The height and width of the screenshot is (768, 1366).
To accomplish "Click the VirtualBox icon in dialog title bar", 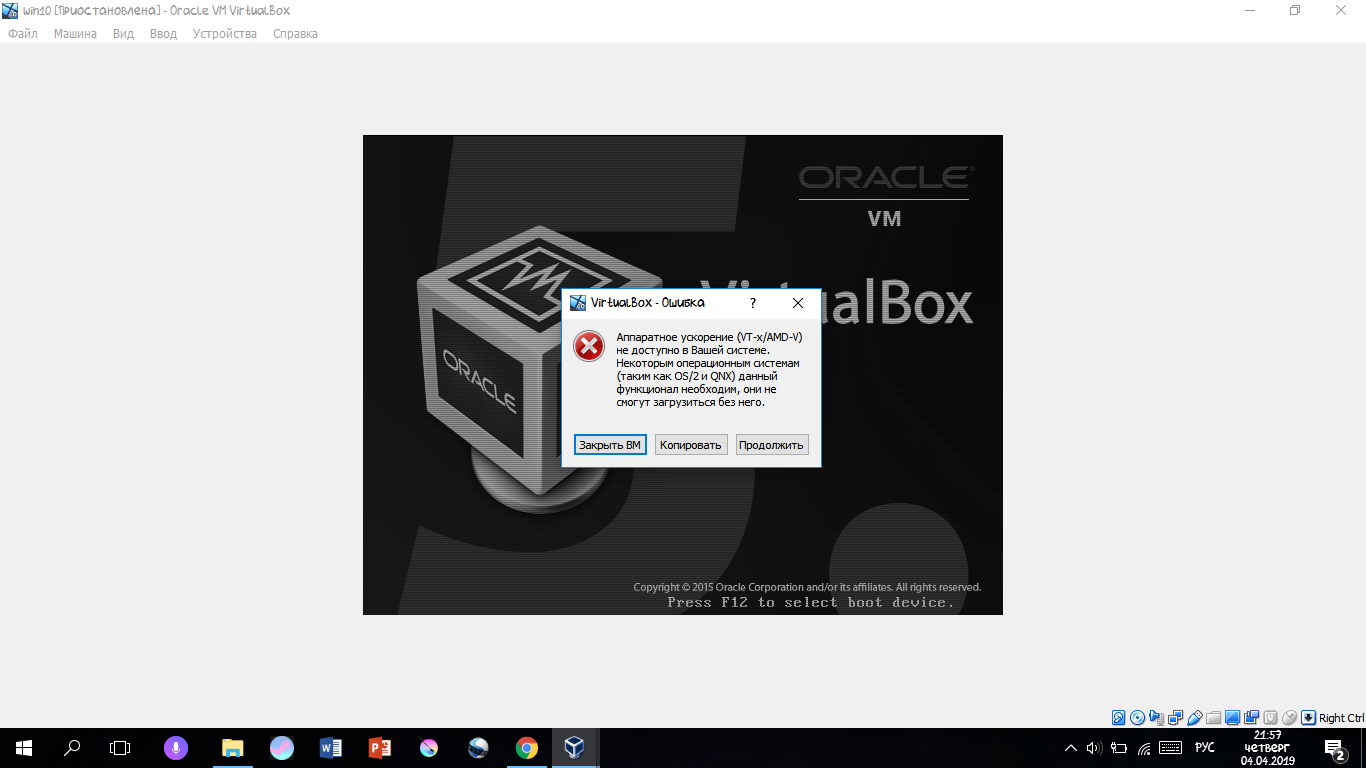I will coord(578,303).
